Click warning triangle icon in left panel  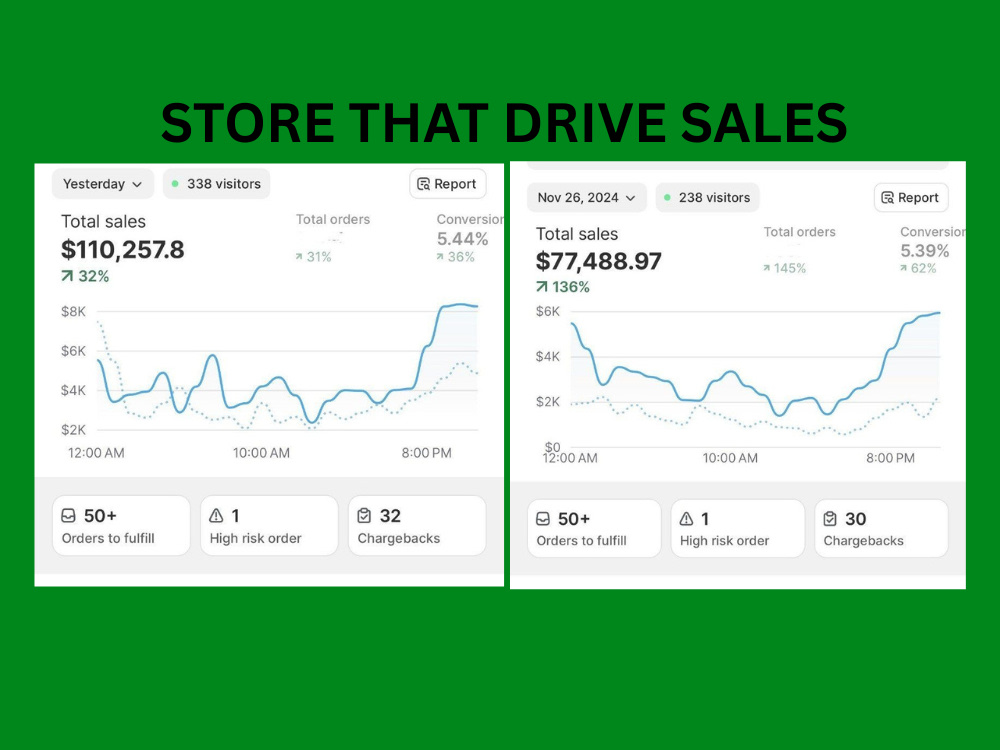(x=216, y=515)
